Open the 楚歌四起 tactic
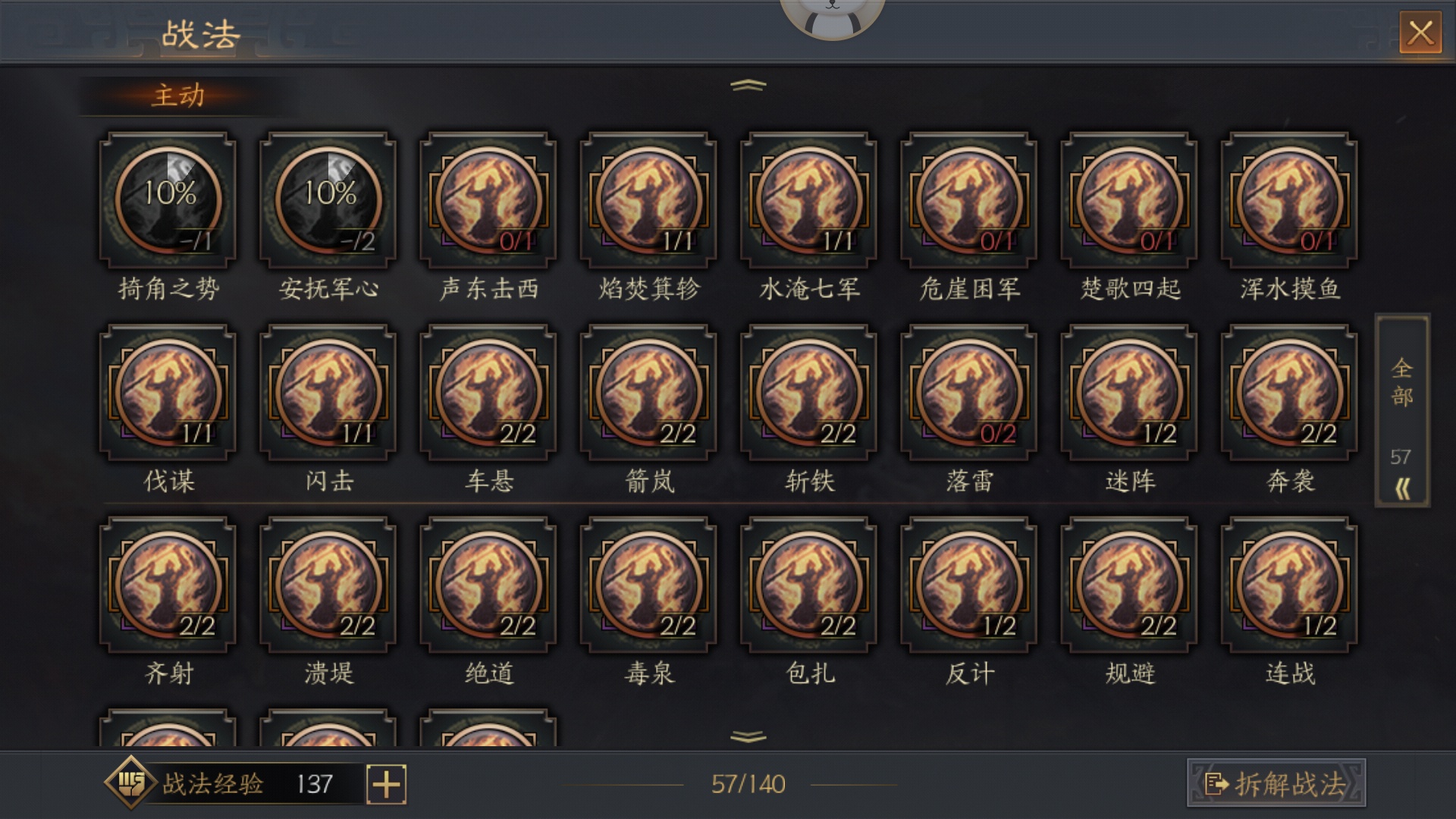 point(1129,199)
